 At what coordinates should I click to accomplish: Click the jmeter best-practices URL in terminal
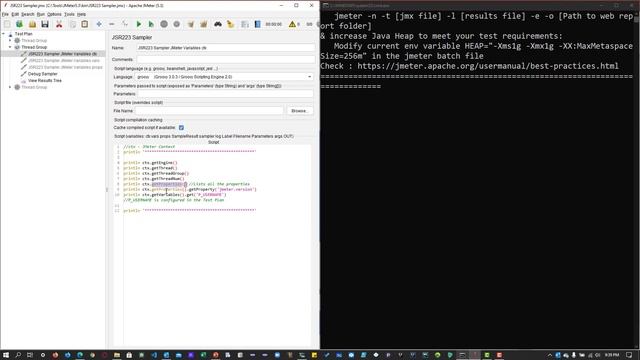click(488, 66)
